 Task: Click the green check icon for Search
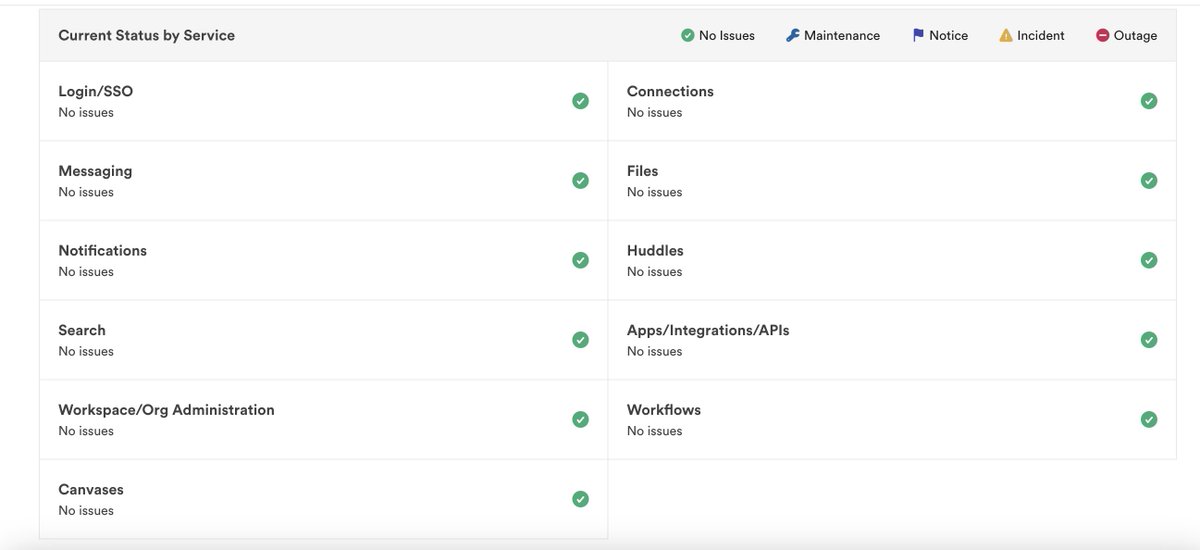pos(580,340)
